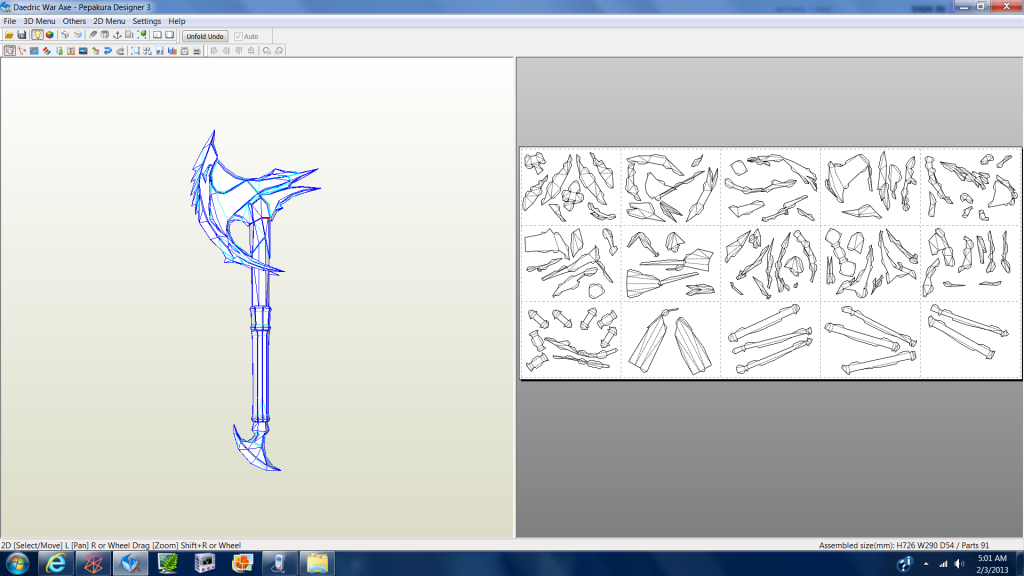Open the File menu
The image size is (1024, 576).
[x=10, y=21]
